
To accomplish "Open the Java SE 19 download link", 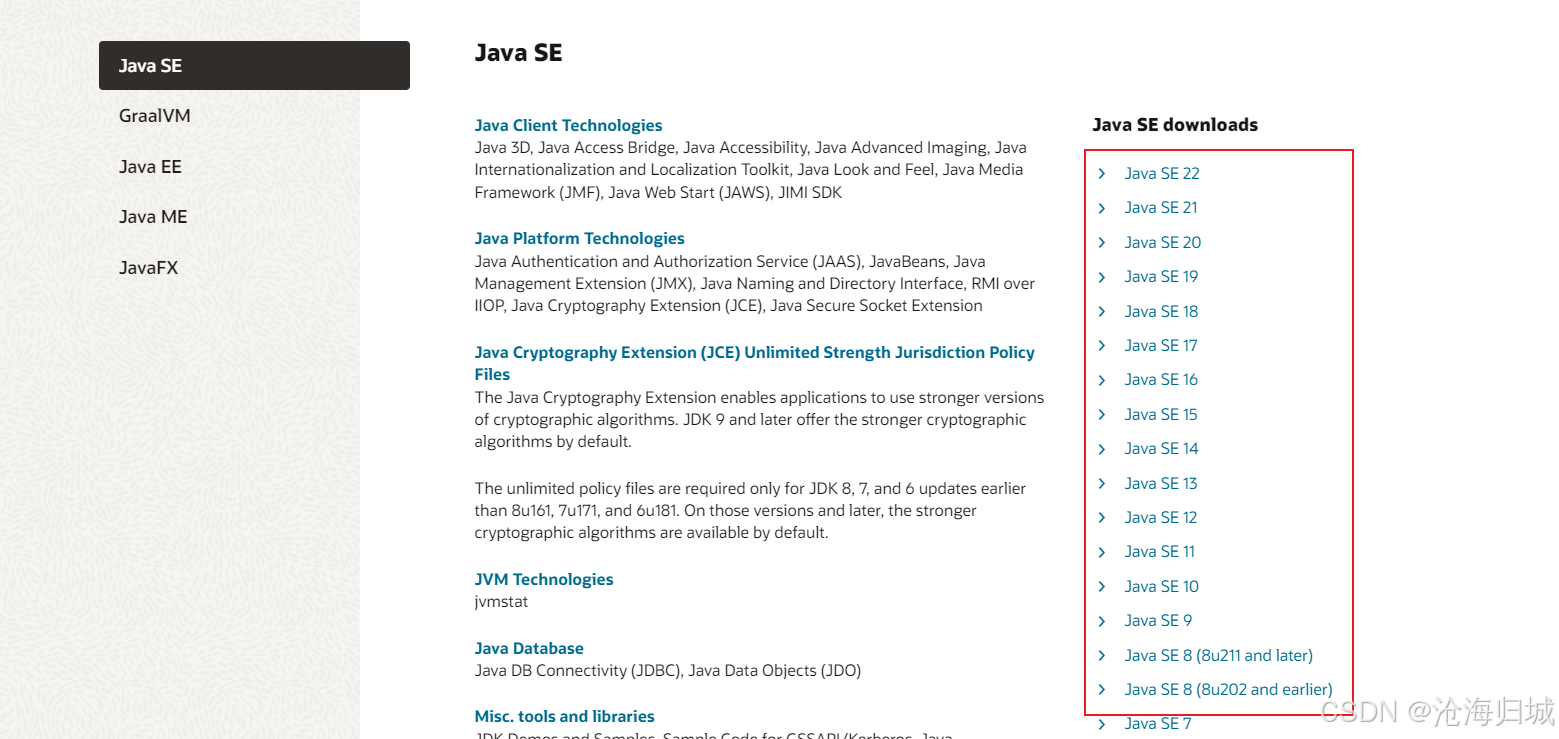I will pyautogui.click(x=1160, y=277).
